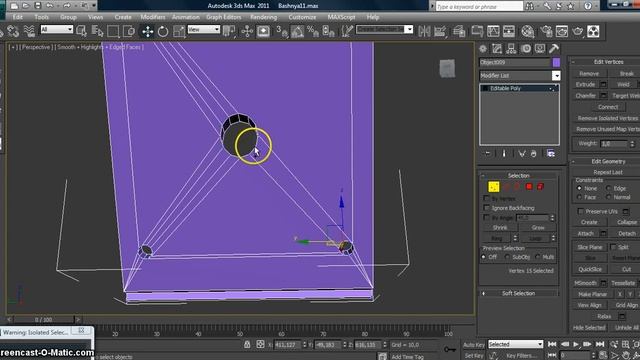The image size is (640, 360).
Task: Click the Remove vertices button
Action: (x=589, y=73)
